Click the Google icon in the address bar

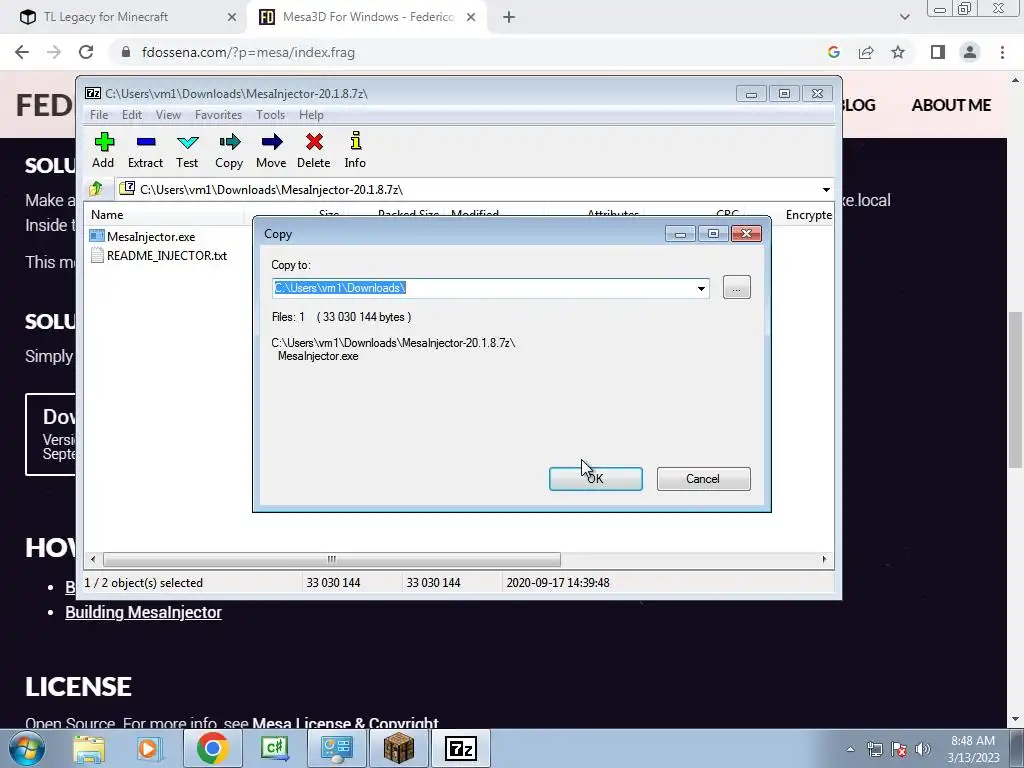click(x=833, y=52)
